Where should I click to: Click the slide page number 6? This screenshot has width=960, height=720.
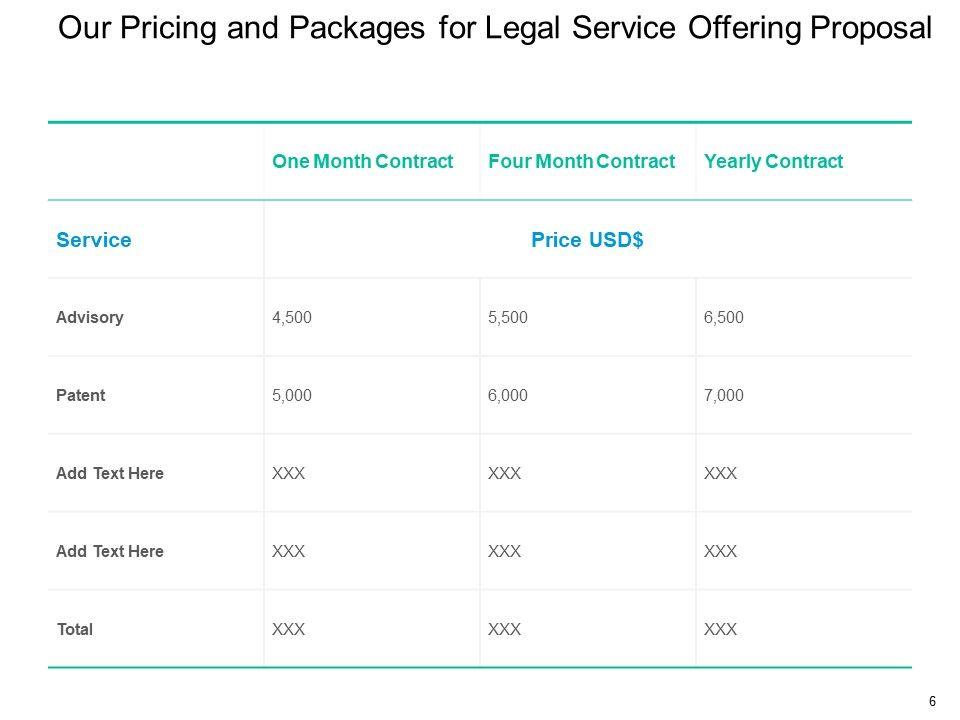click(x=932, y=700)
